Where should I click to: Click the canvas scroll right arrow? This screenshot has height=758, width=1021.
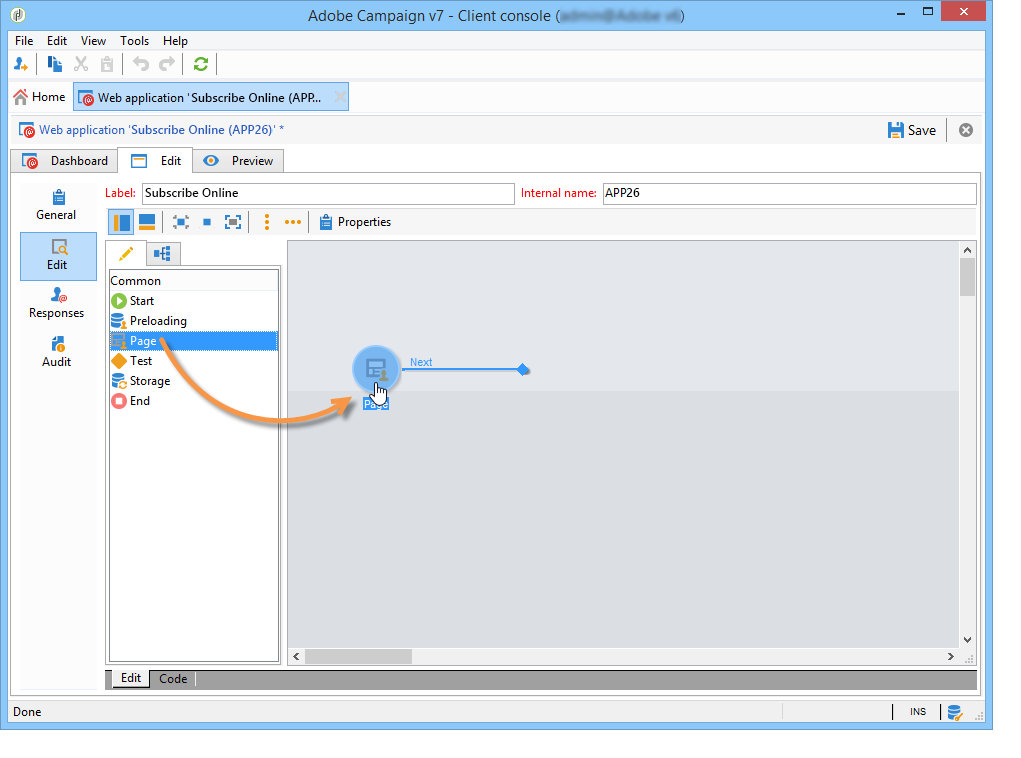pyautogui.click(x=951, y=656)
